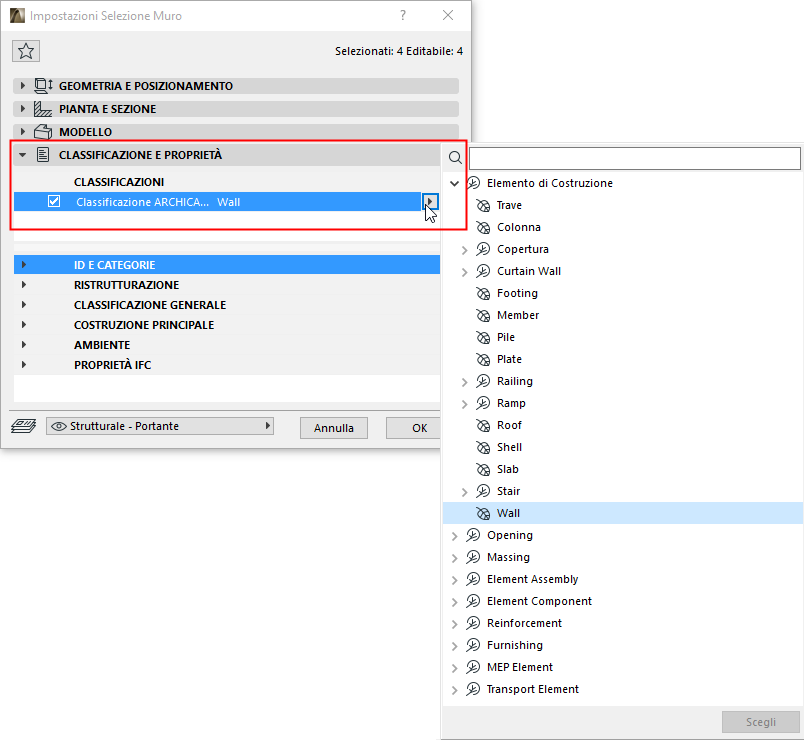
Task: Expand the Ristrutturazione group
Action: pyautogui.click(x=24, y=285)
